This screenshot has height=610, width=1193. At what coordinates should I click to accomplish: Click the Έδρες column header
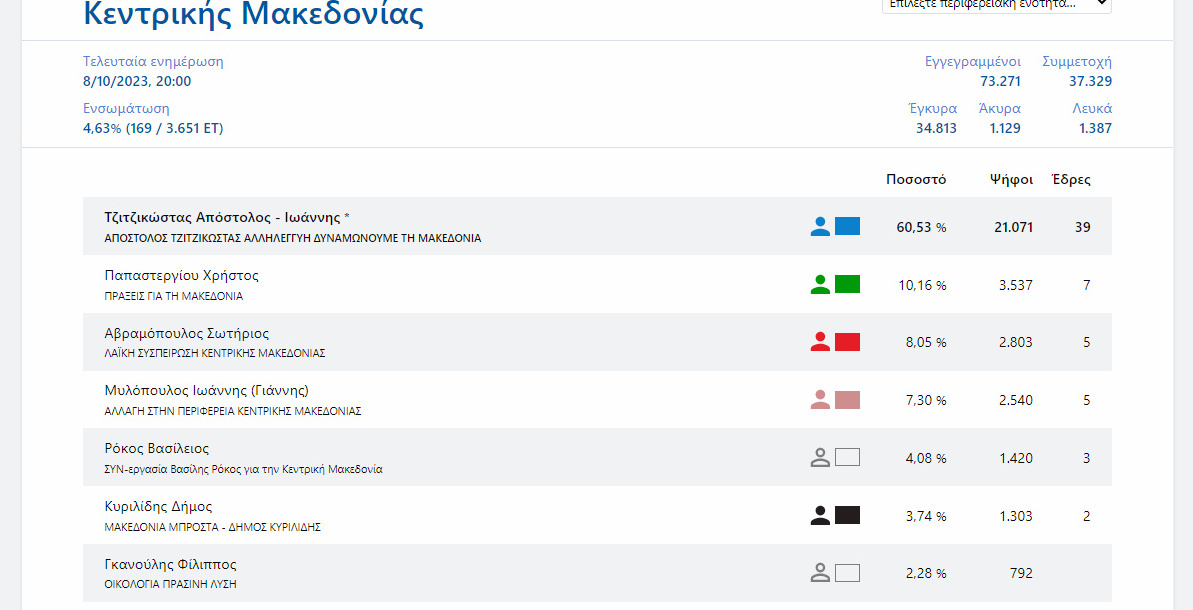(x=1071, y=180)
